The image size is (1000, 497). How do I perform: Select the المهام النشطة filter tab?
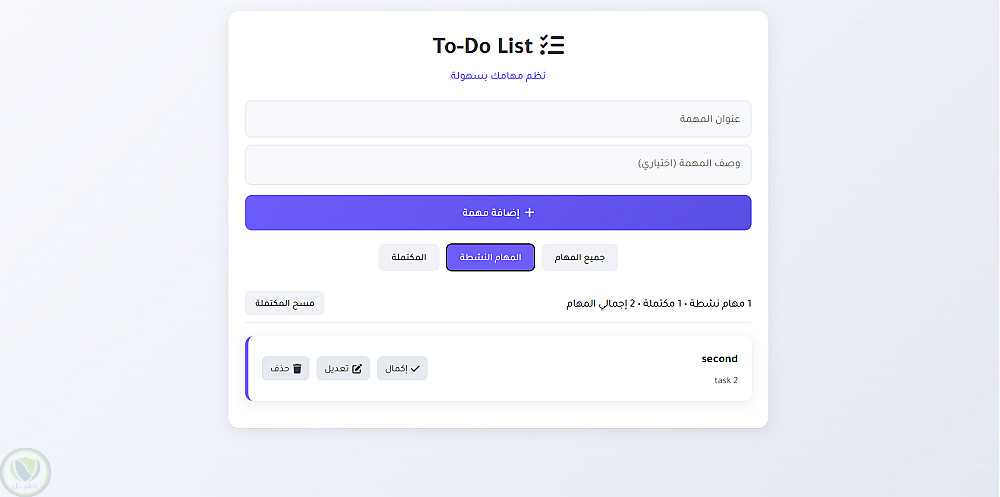[x=490, y=258]
